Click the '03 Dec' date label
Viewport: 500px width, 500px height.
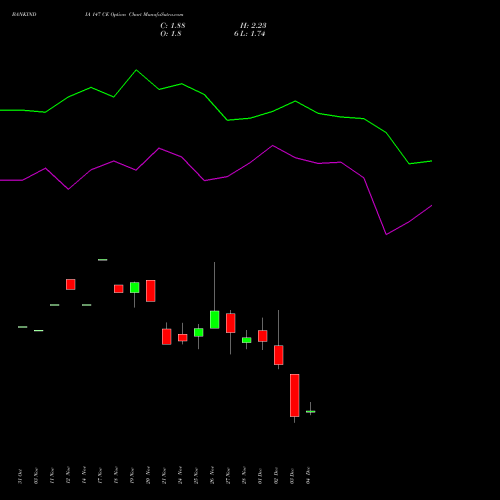pyautogui.click(x=292, y=476)
